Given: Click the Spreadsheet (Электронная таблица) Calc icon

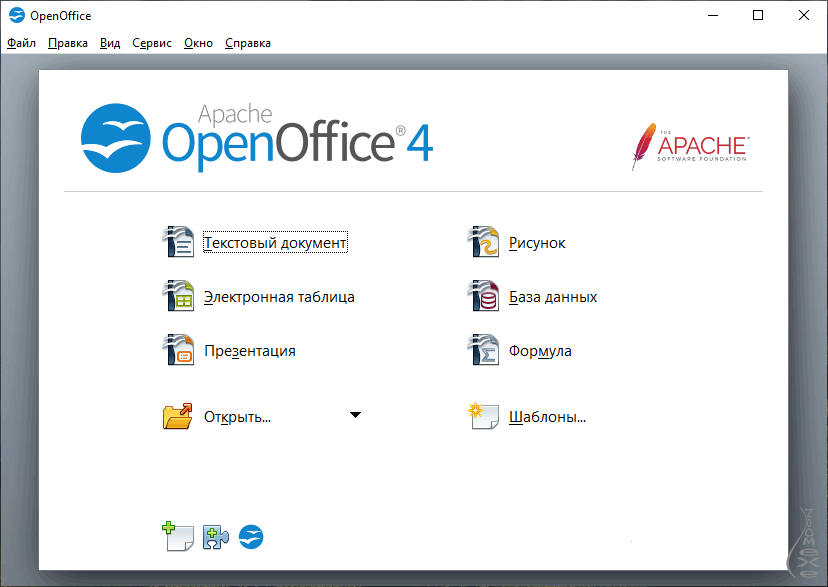Looking at the screenshot, I should [178, 296].
